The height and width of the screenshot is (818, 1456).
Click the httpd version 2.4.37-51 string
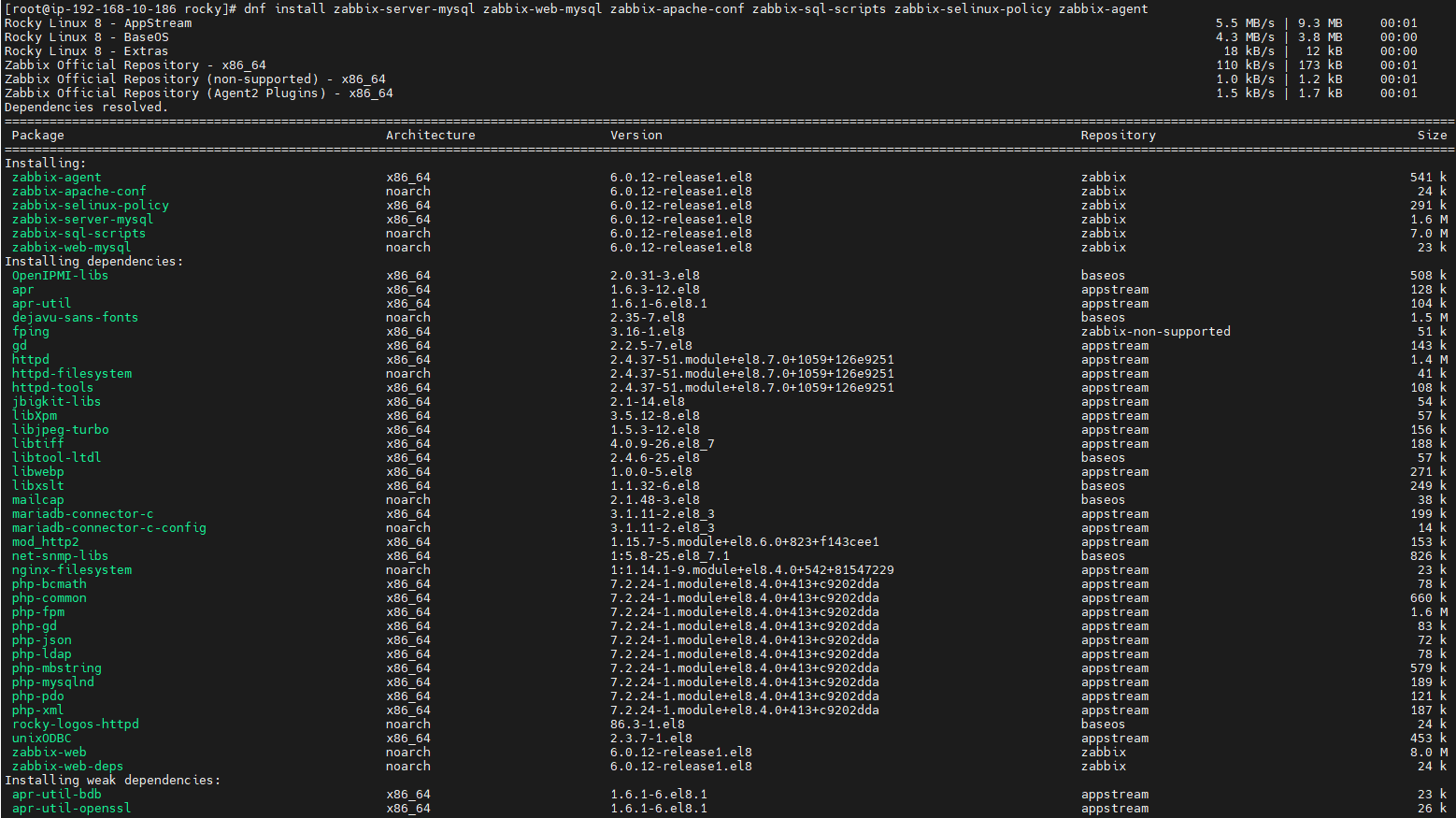pos(751,359)
